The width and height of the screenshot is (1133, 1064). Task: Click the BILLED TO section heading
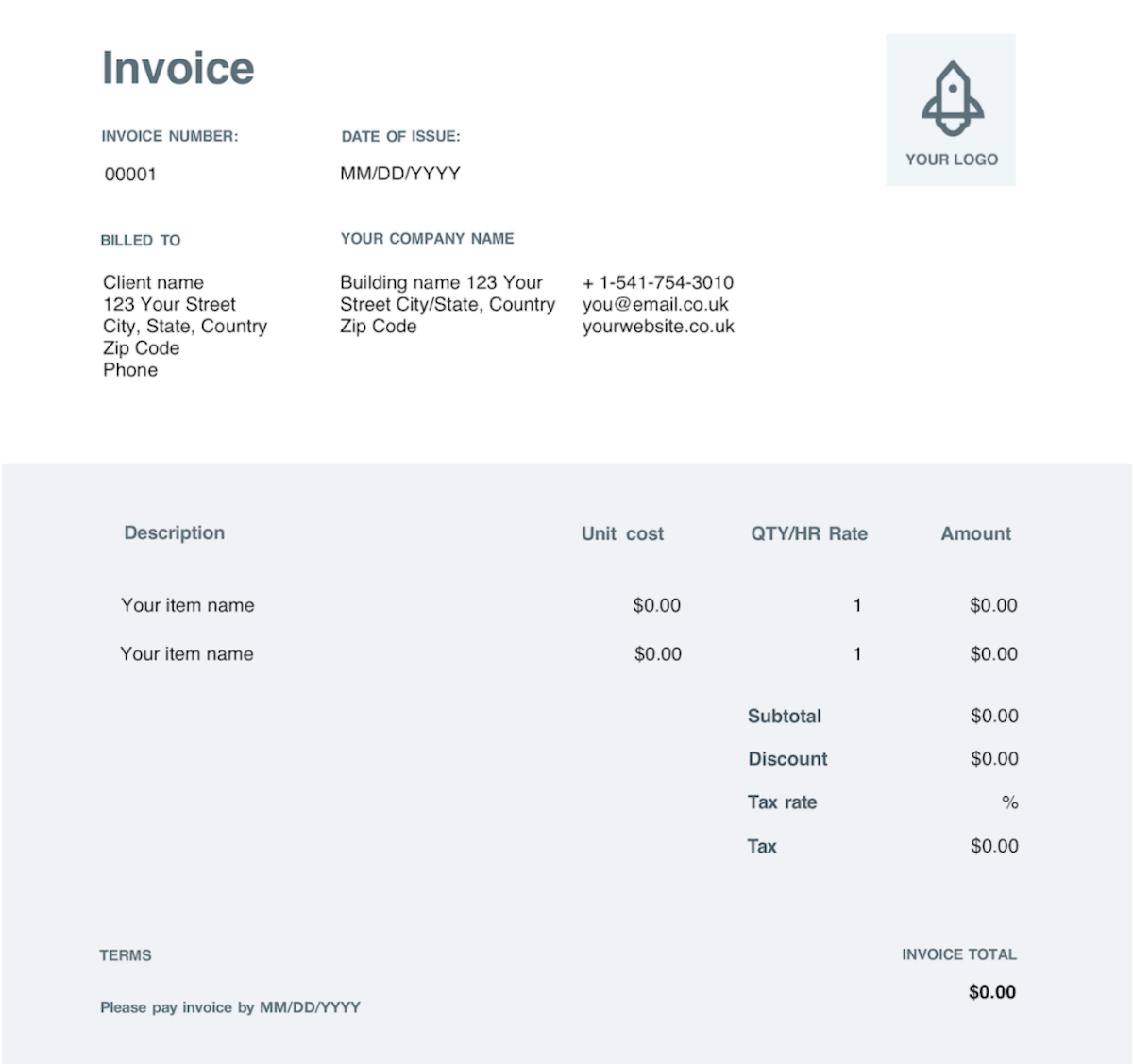141,241
